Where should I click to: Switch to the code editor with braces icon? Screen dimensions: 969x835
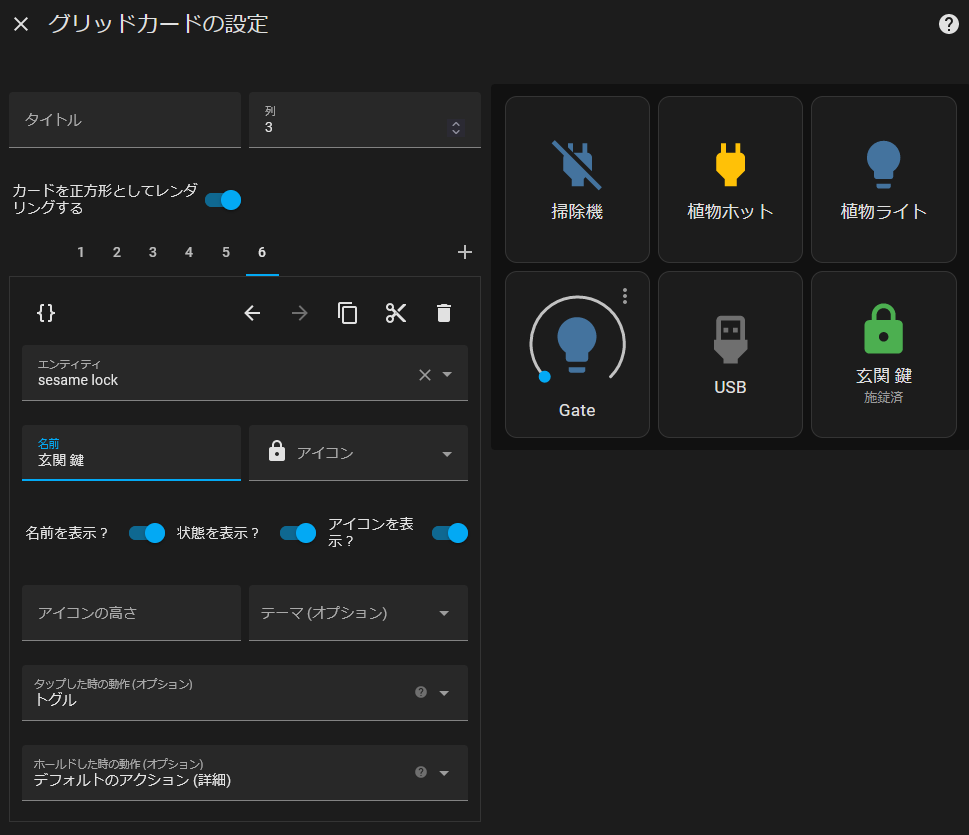pyautogui.click(x=46, y=313)
